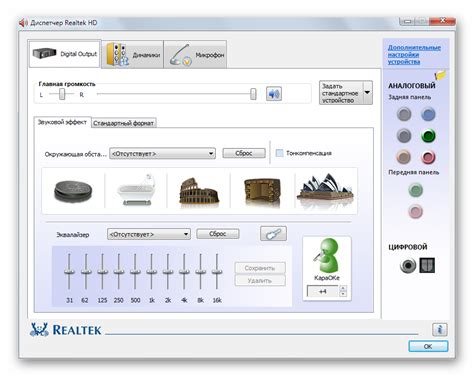Click the green rear panel jack
Viewport: 474px width, 377px height.
428,136
